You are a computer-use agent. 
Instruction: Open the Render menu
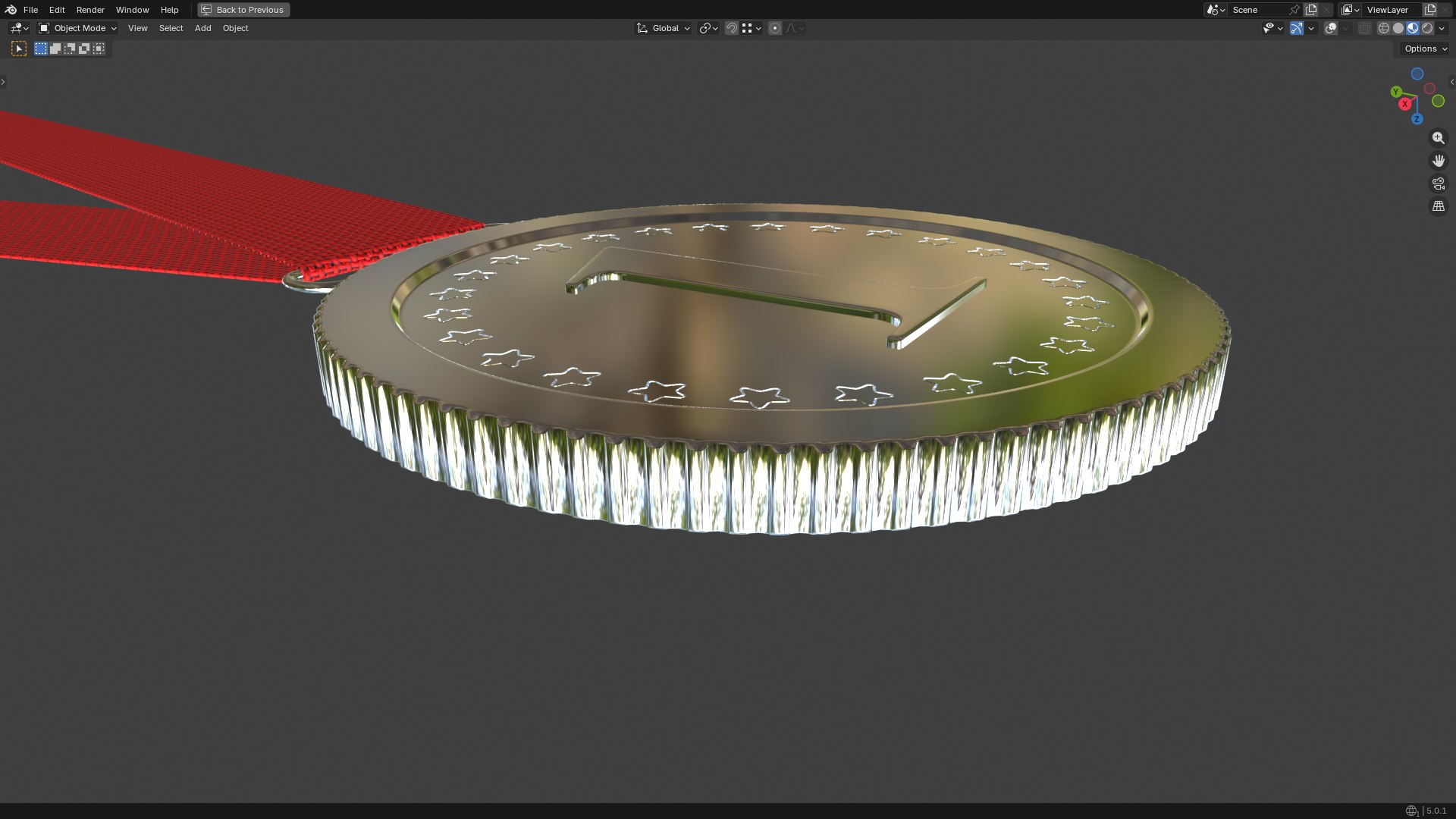point(90,10)
